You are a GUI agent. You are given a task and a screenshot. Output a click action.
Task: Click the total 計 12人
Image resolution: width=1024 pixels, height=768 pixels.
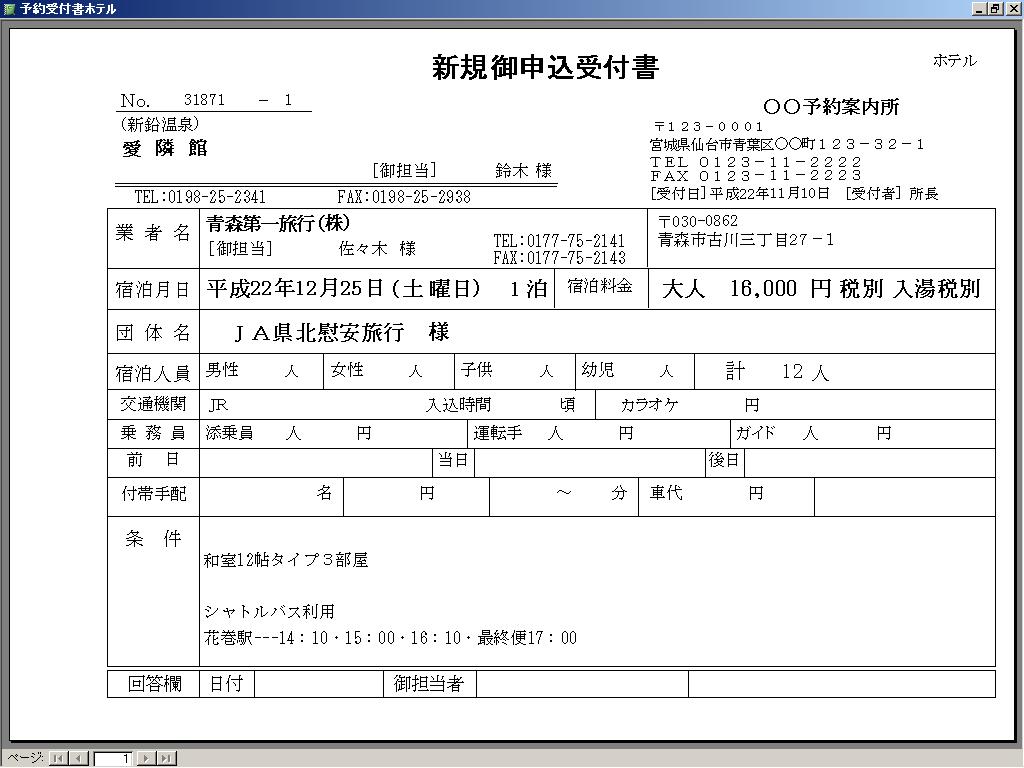[777, 372]
